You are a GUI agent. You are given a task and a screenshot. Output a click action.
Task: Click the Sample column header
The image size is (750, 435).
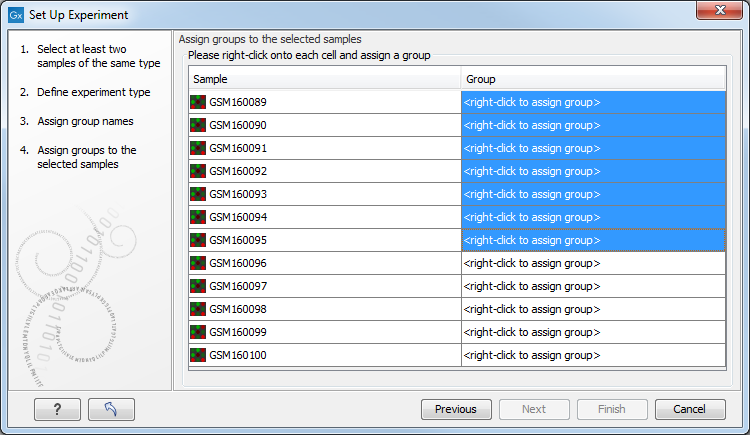325,79
